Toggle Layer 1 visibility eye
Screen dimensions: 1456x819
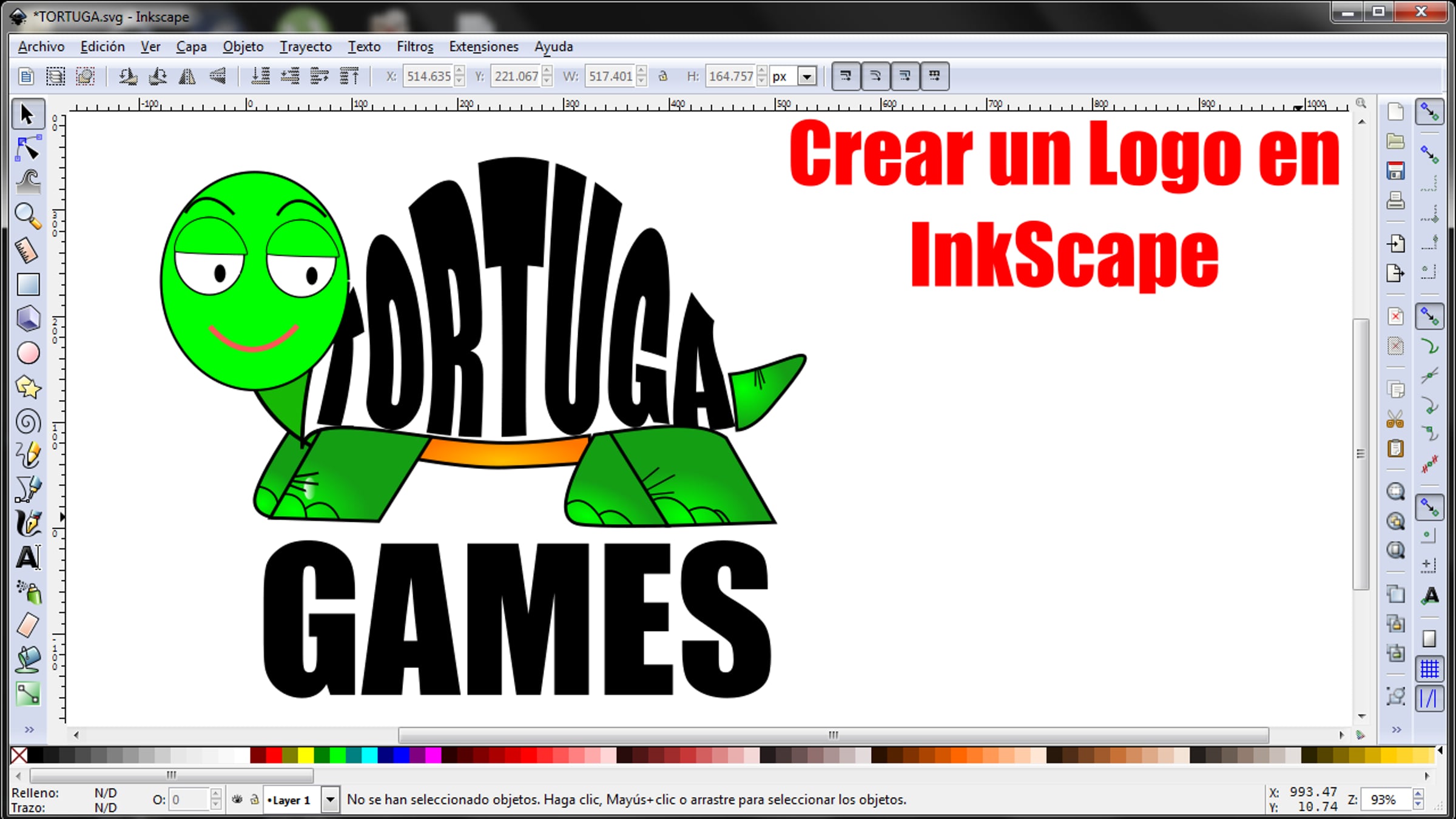237,800
